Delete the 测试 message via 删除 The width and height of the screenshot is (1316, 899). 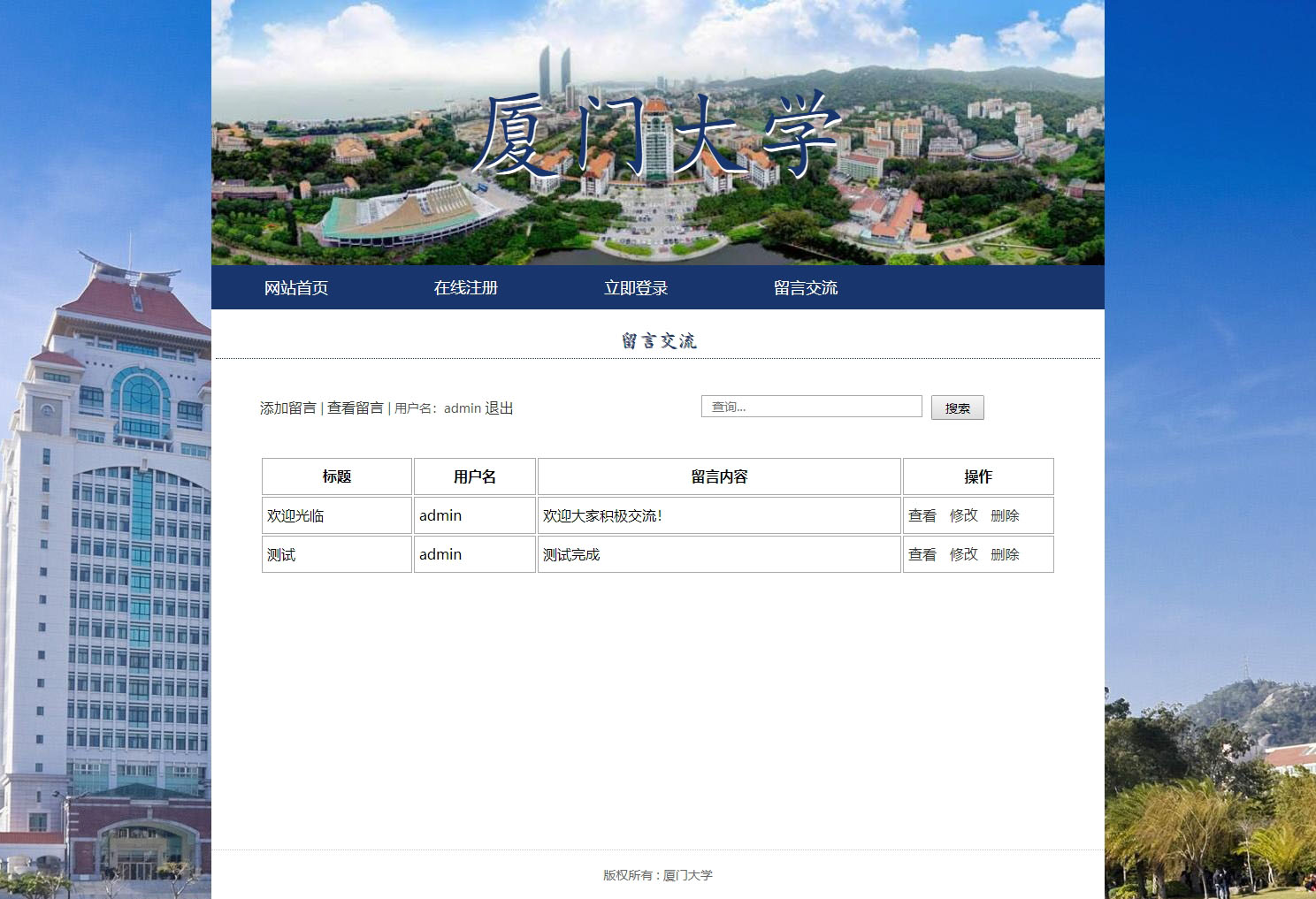pos(1006,554)
